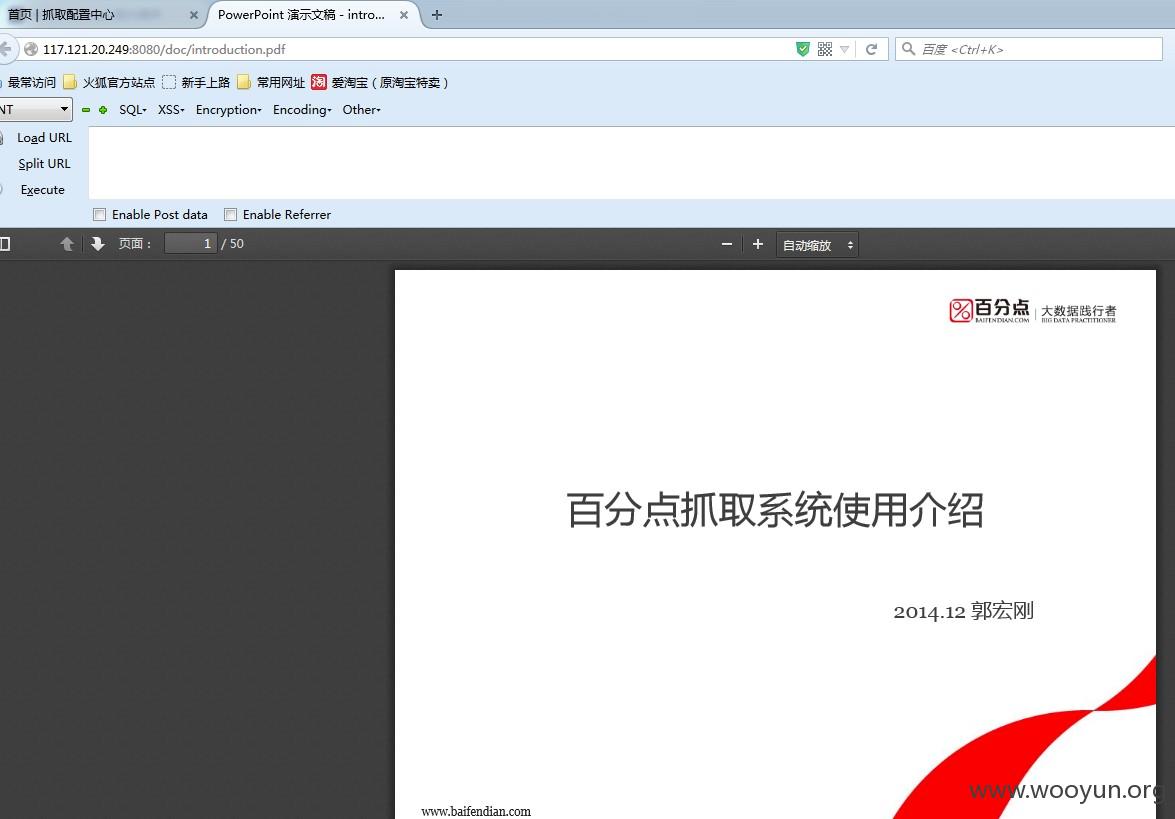Click the HackBar URL text area

631,163
